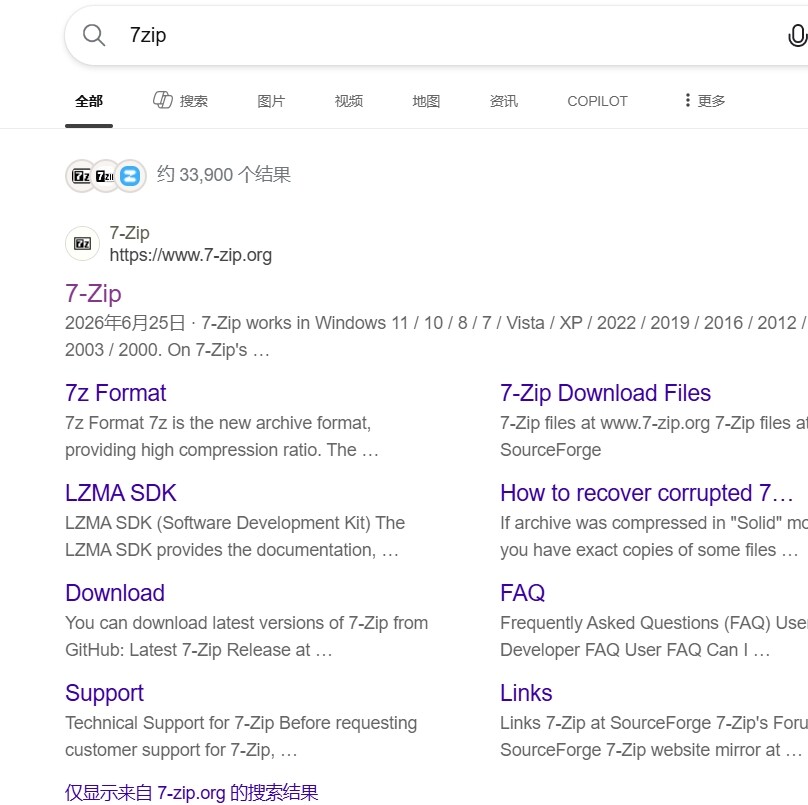The image size is (808, 805).
Task: Open the Download sublink
Action: [x=115, y=593]
